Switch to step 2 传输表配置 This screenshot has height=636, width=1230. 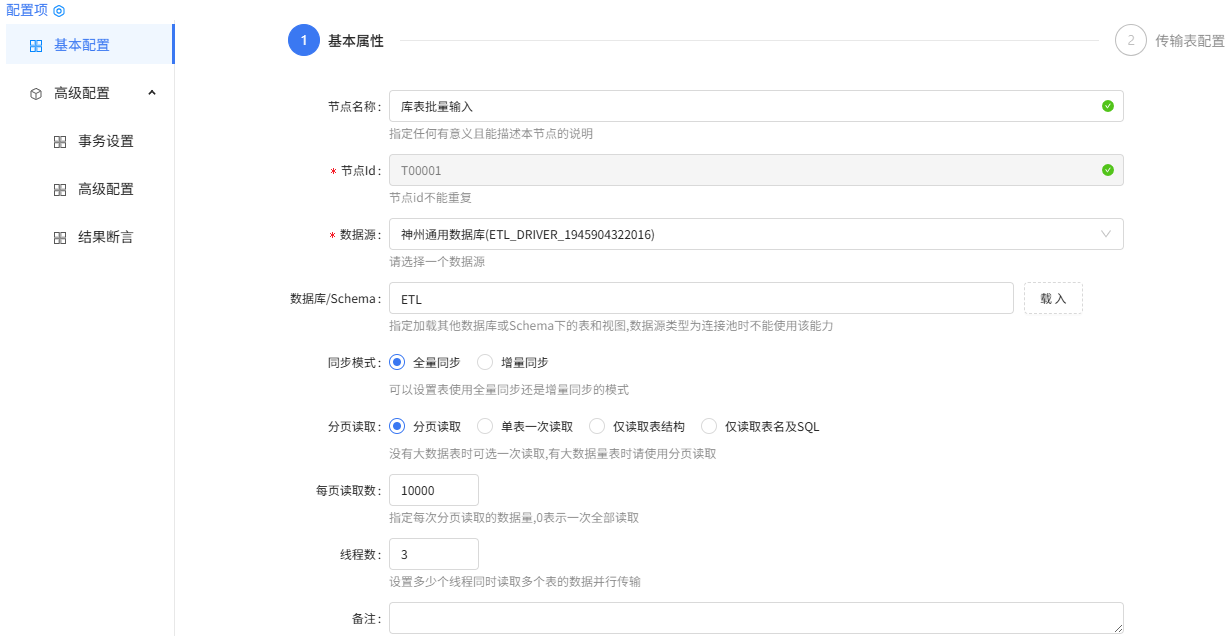point(1131,40)
